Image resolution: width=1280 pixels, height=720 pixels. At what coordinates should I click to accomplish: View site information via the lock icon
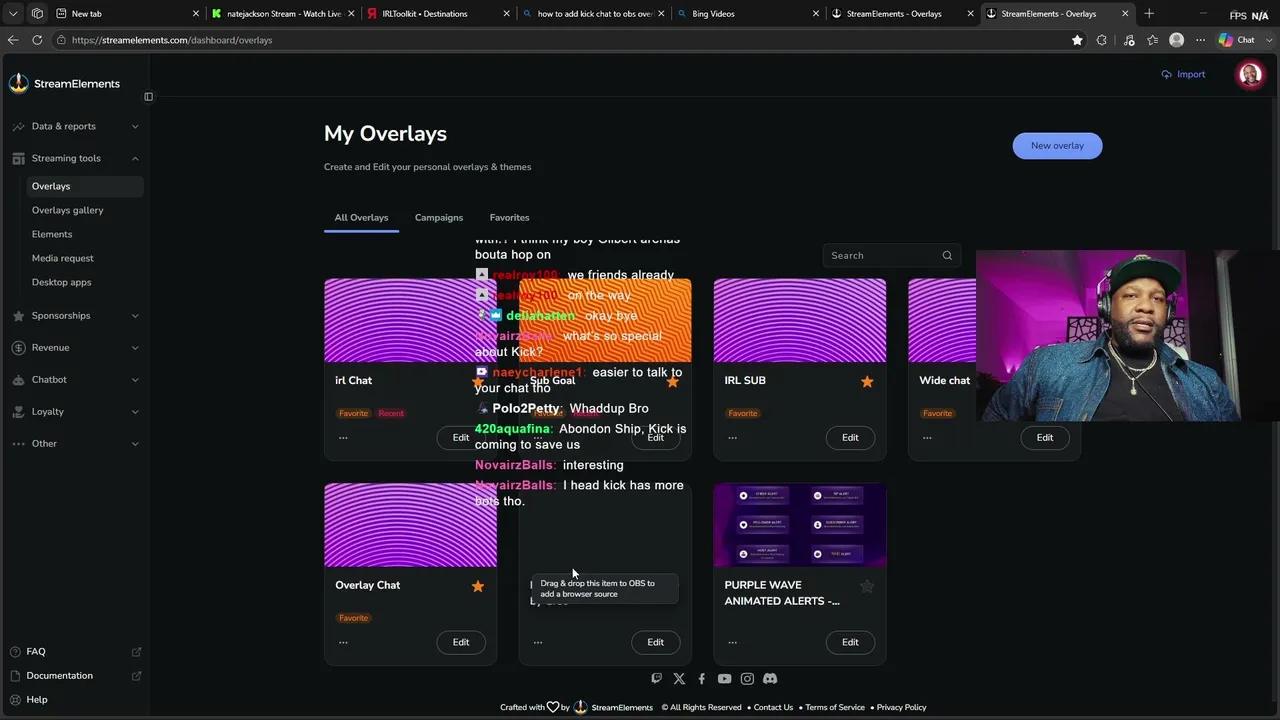click(x=62, y=40)
